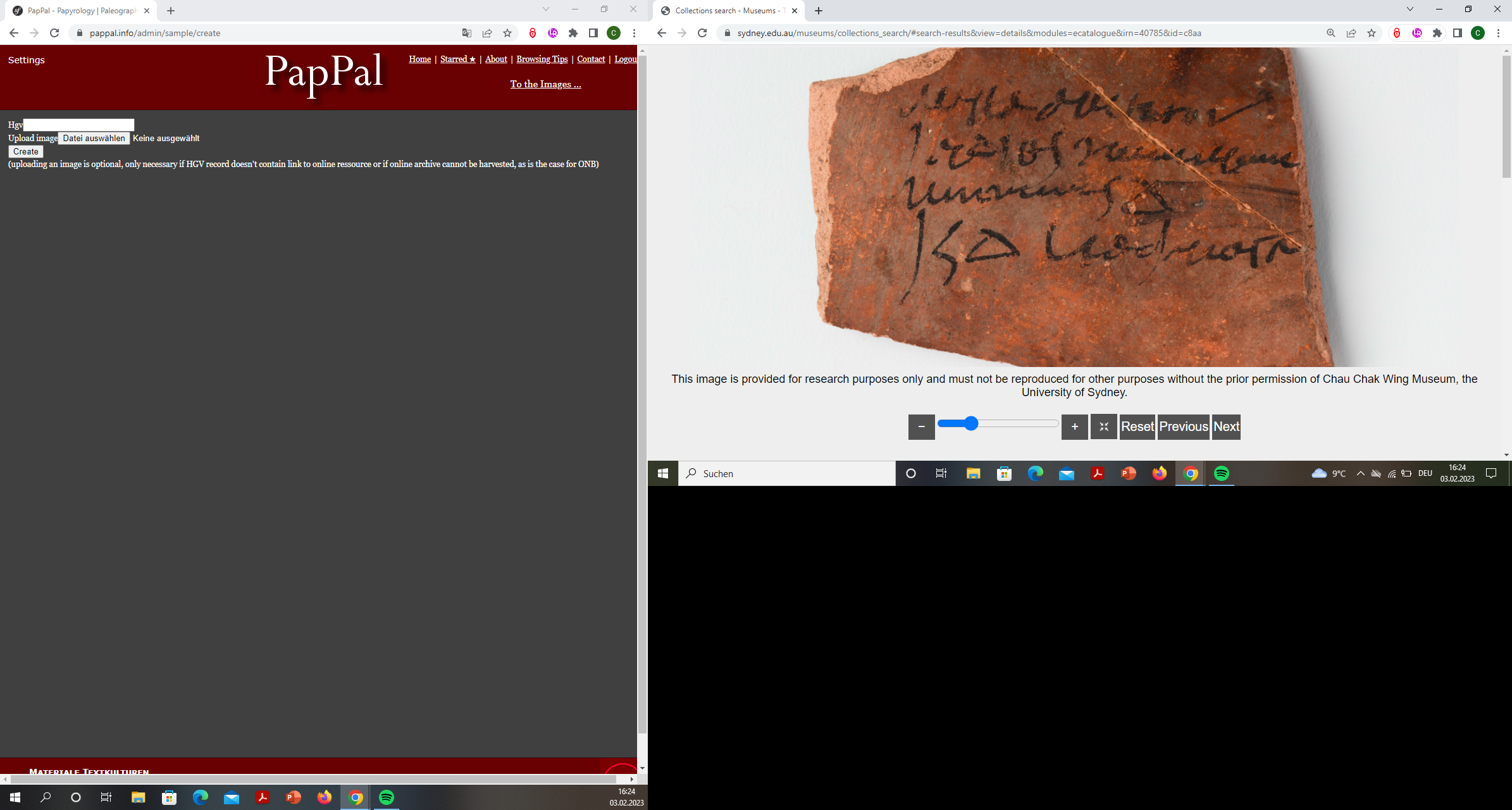
Task: Open the Starred link in PapPal header
Action: [x=458, y=59]
